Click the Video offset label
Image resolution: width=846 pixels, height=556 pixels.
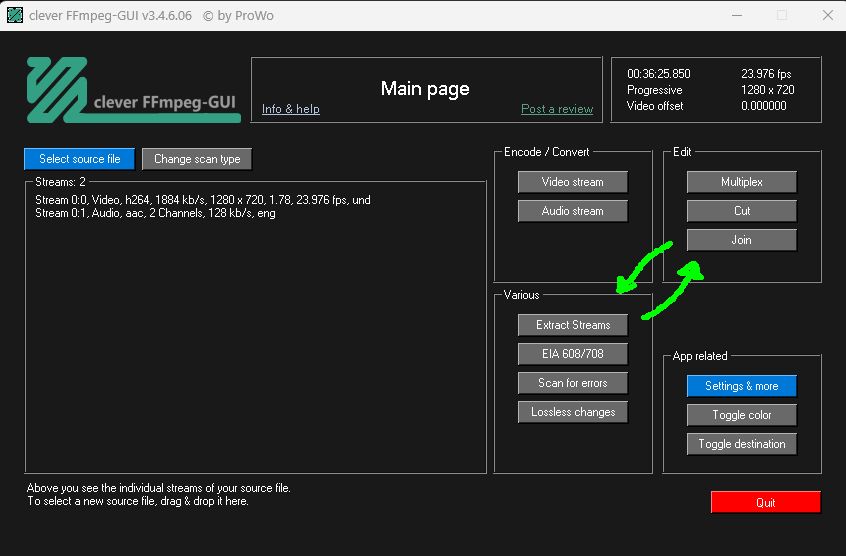coord(655,106)
